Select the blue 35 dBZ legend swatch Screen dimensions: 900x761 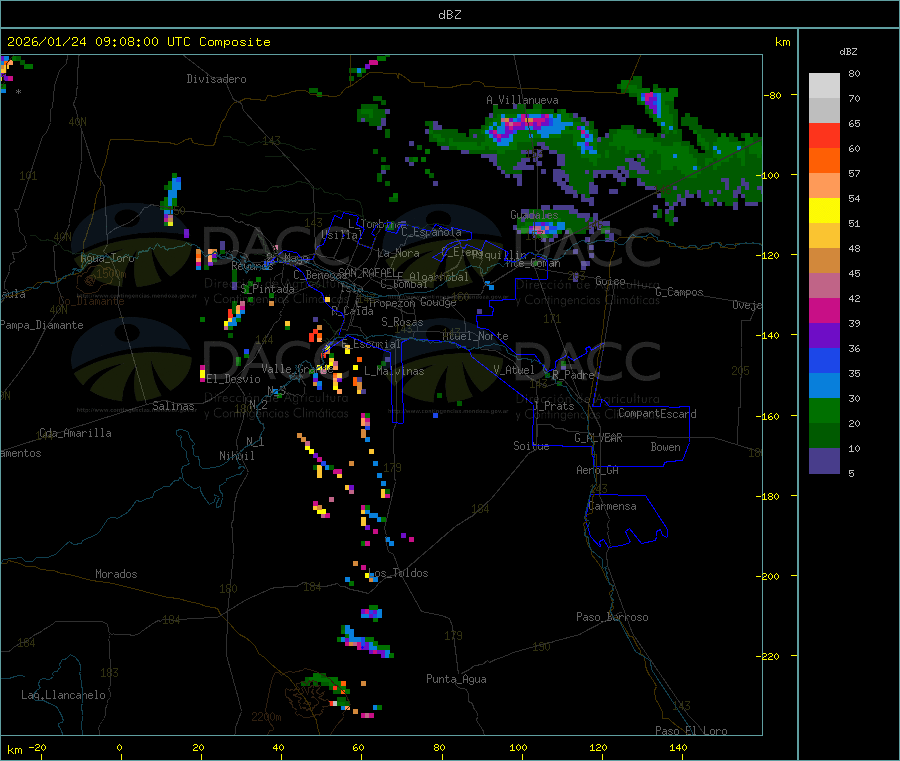824,360
